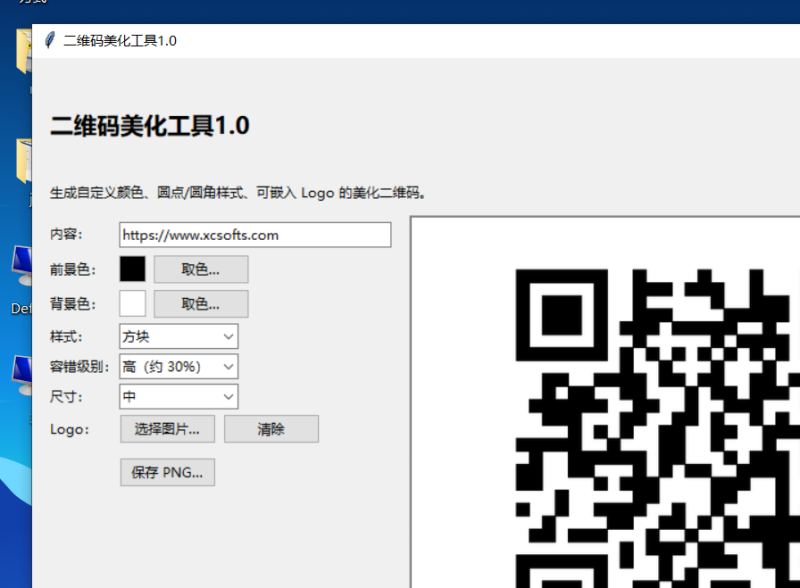Screen dimensions: 800x588
Task: Click the 容错级别: label
Action: [x=80, y=366]
